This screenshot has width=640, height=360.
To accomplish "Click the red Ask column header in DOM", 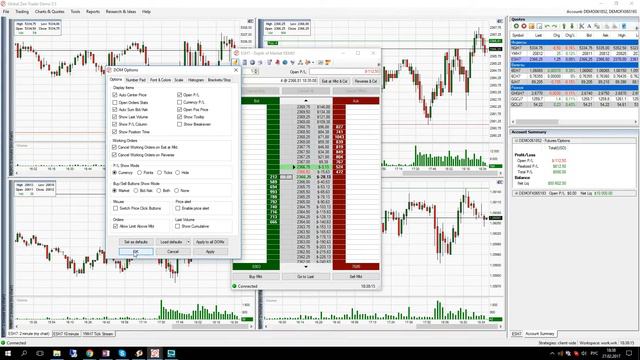I will (x=356, y=101).
